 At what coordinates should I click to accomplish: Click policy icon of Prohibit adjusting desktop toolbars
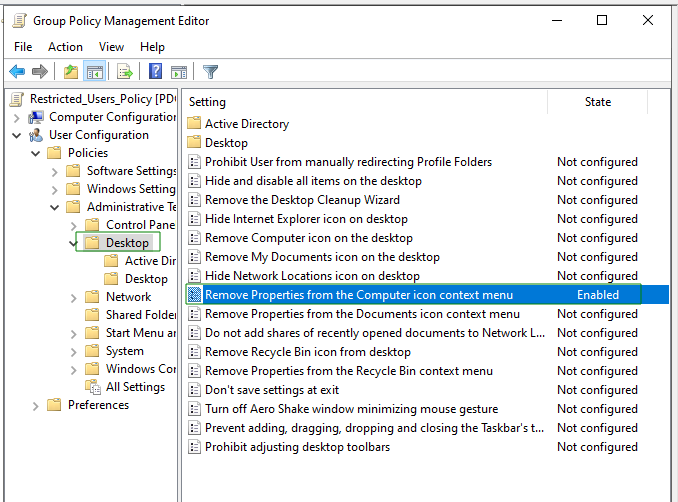[195, 447]
